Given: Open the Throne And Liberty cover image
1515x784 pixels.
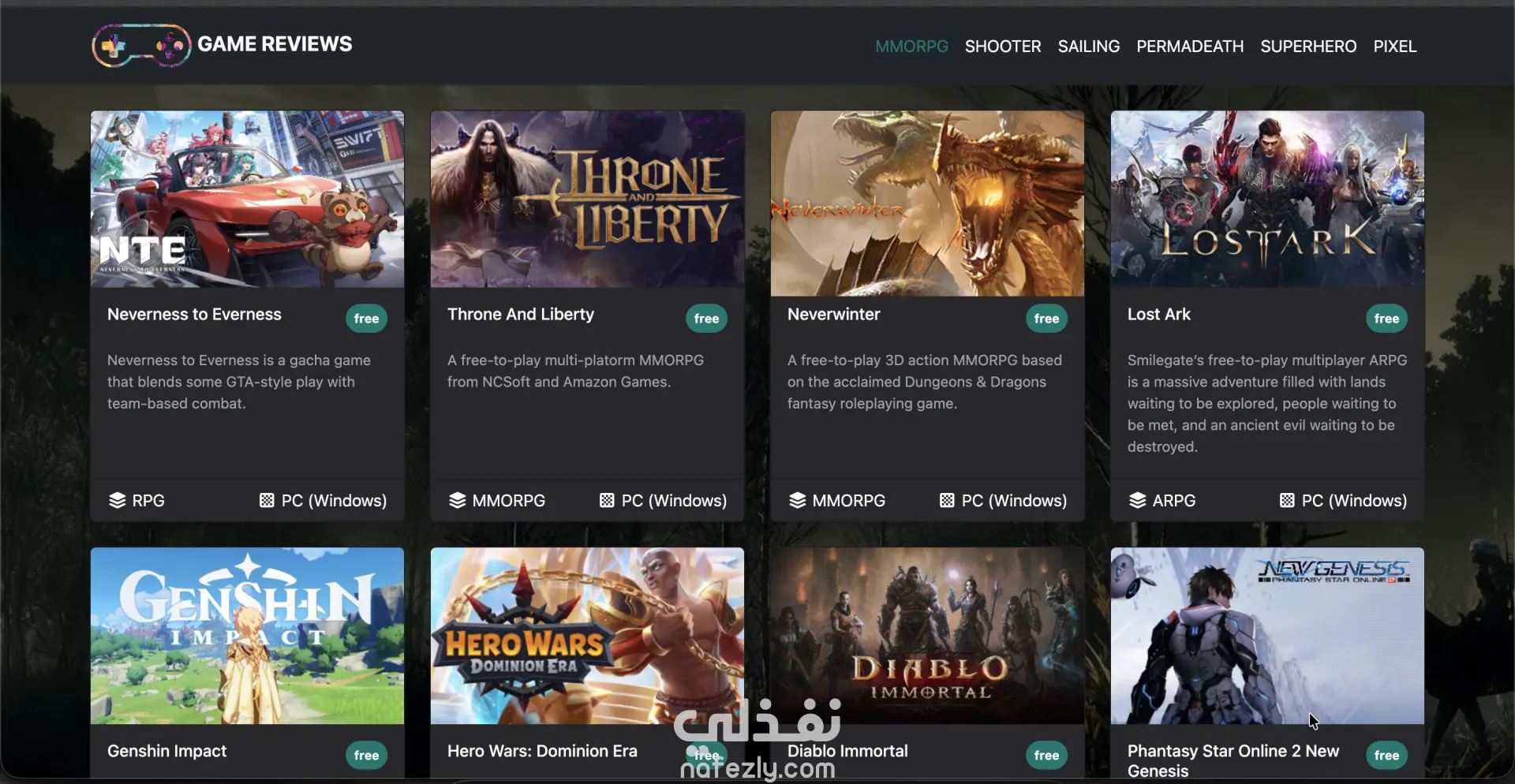Looking at the screenshot, I should [x=587, y=199].
